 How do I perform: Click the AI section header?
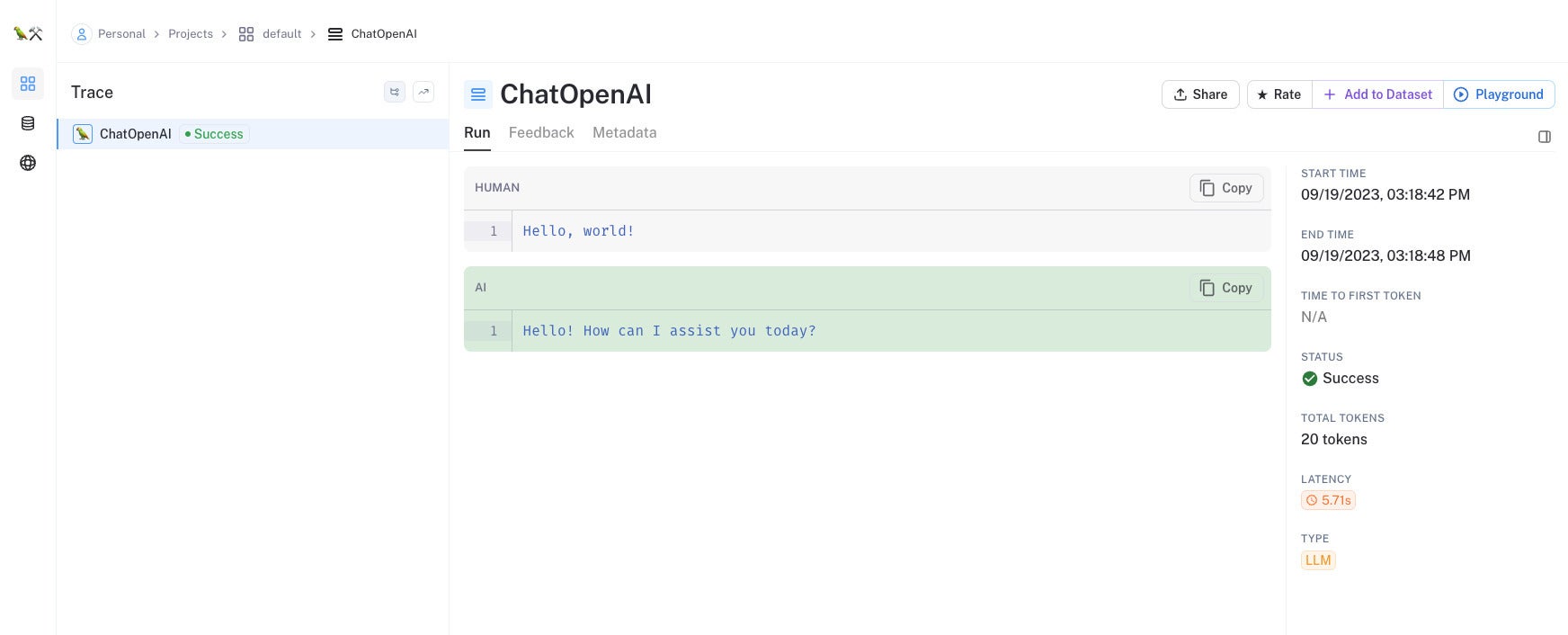click(481, 288)
